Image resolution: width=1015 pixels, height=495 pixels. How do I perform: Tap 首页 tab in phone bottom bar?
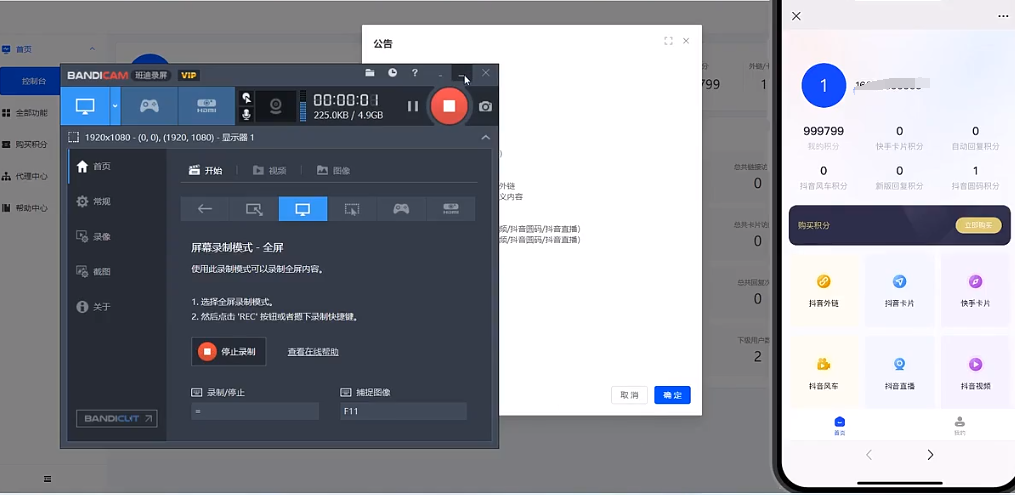click(839, 426)
